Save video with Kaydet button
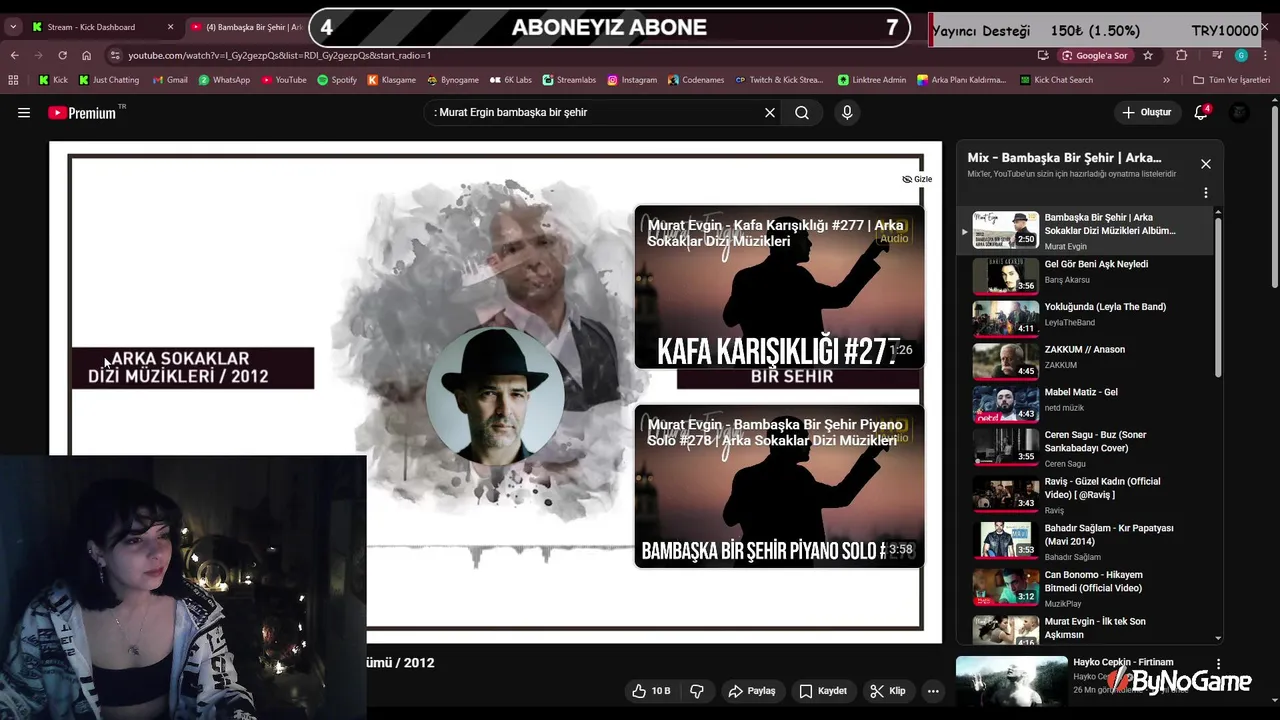 click(x=823, y=691)
